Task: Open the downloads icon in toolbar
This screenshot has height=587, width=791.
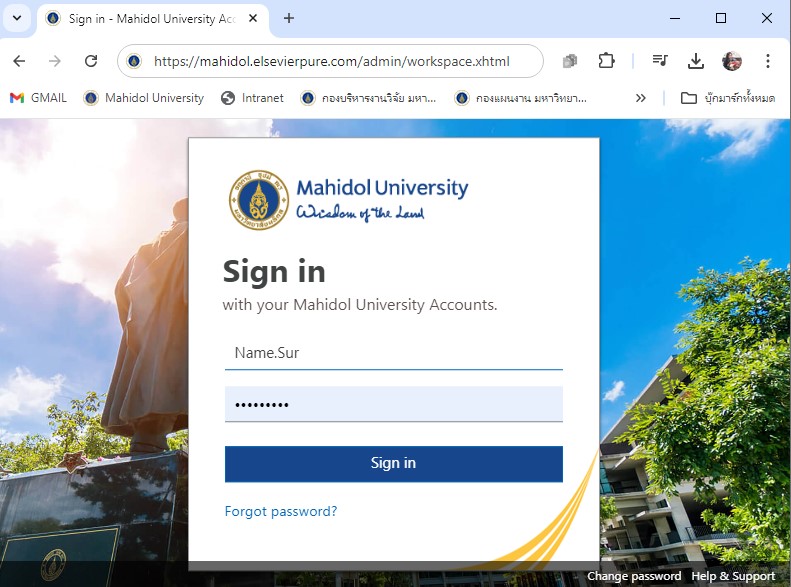Action: coord(696,62)
